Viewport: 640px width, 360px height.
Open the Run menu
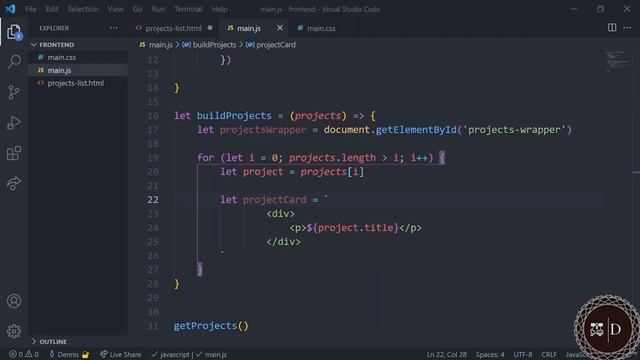[x=158, y=9]
